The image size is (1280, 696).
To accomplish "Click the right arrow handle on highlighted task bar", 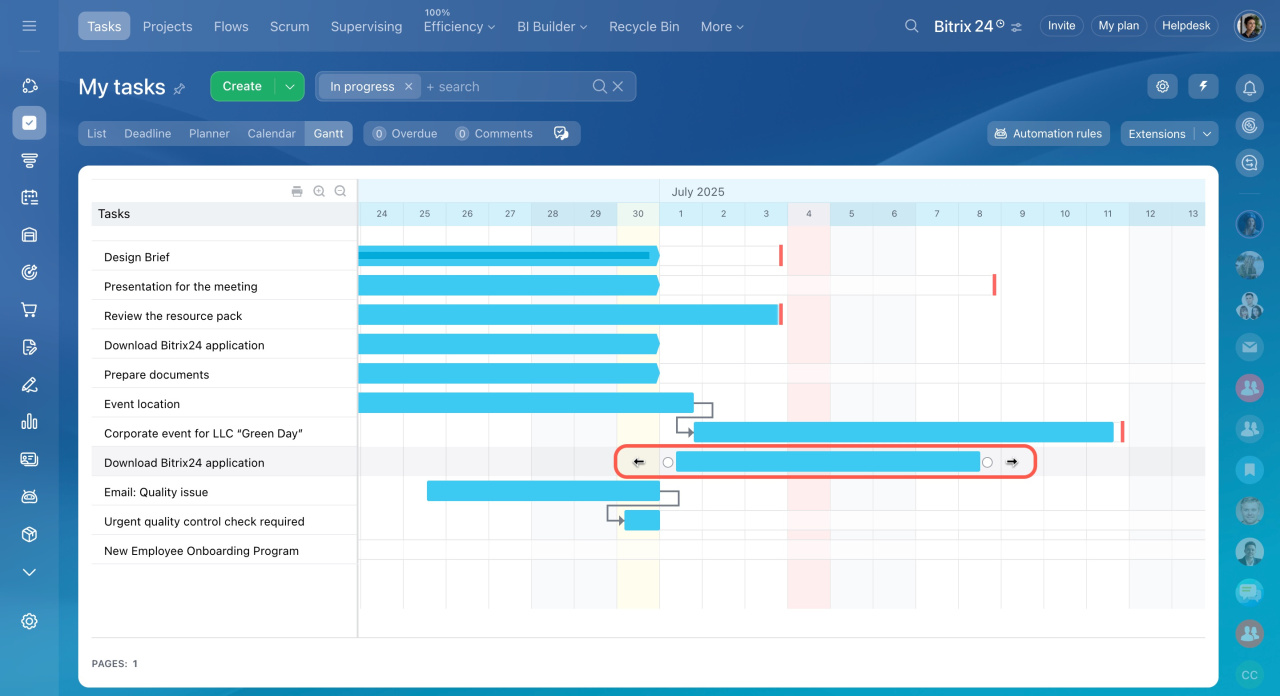I will tap(1012, 462).
